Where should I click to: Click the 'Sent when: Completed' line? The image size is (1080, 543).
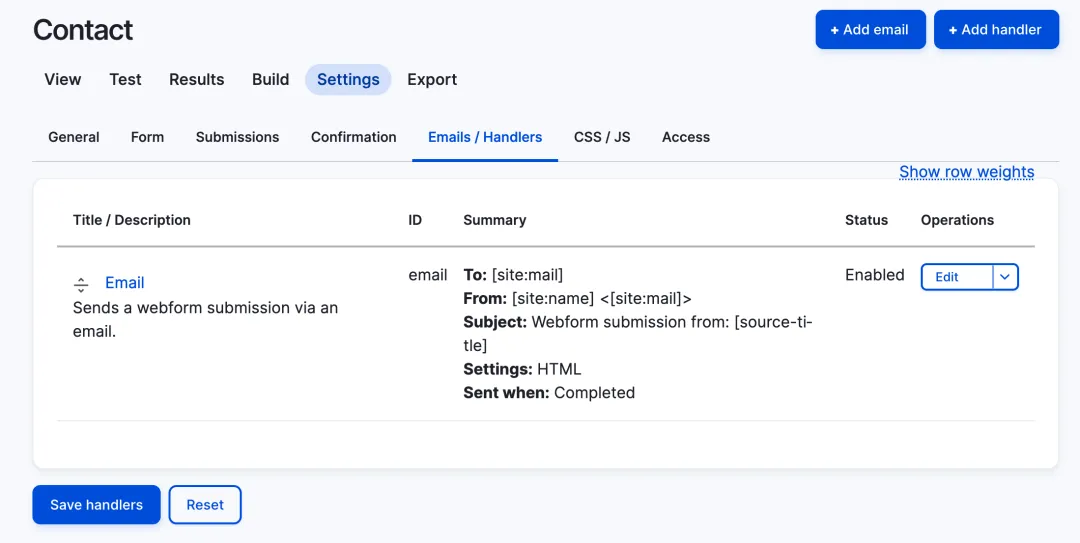(x=549, y=393)
